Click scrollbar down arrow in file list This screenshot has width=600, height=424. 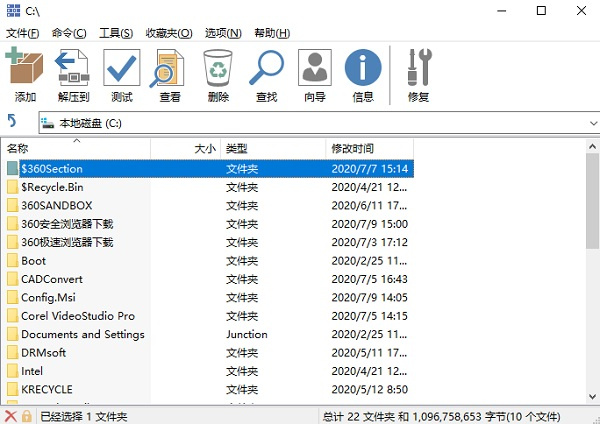pyautogui.click(x=592, y=396)
